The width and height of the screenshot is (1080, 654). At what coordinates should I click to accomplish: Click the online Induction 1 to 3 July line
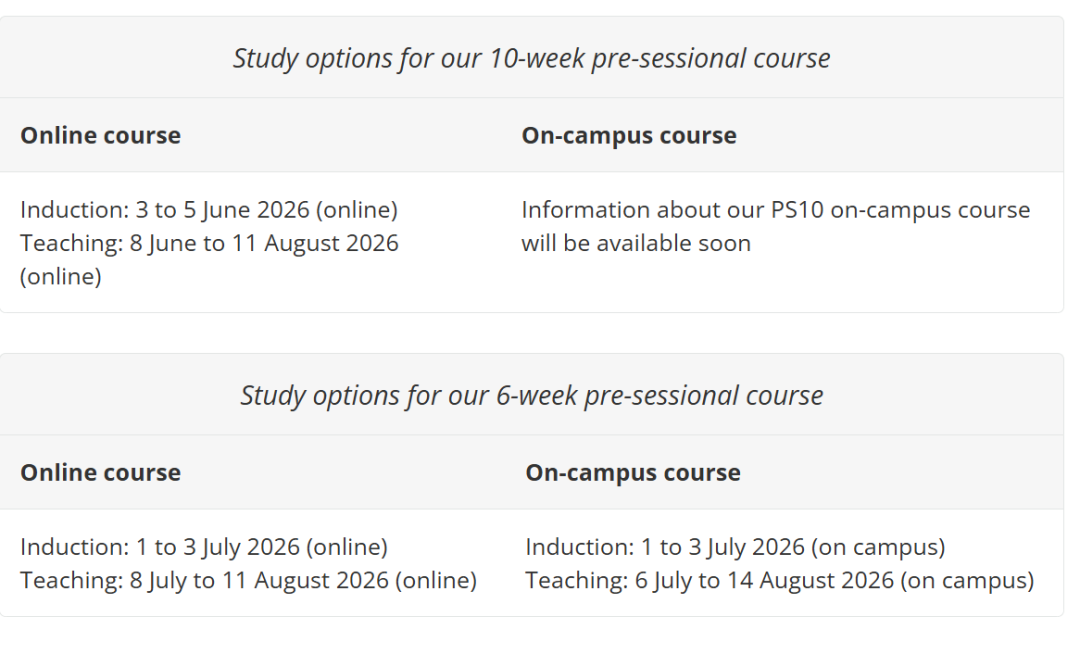(203, 547)
